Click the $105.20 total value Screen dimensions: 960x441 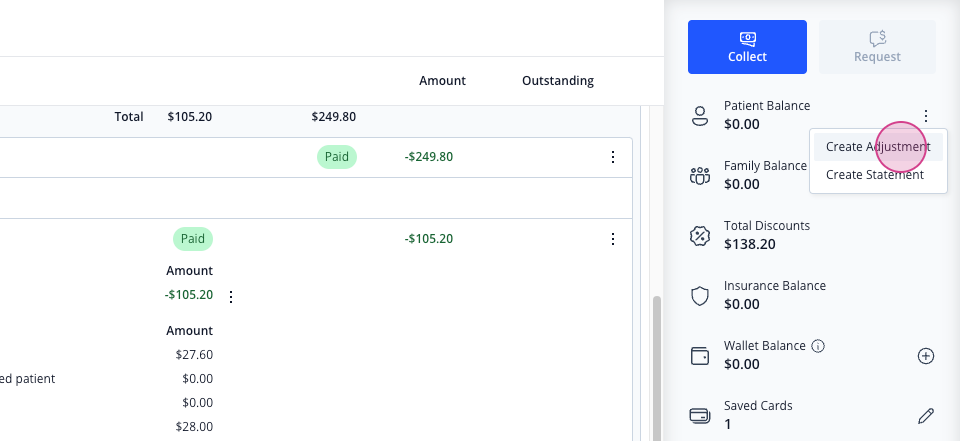(x=190, y=116)
